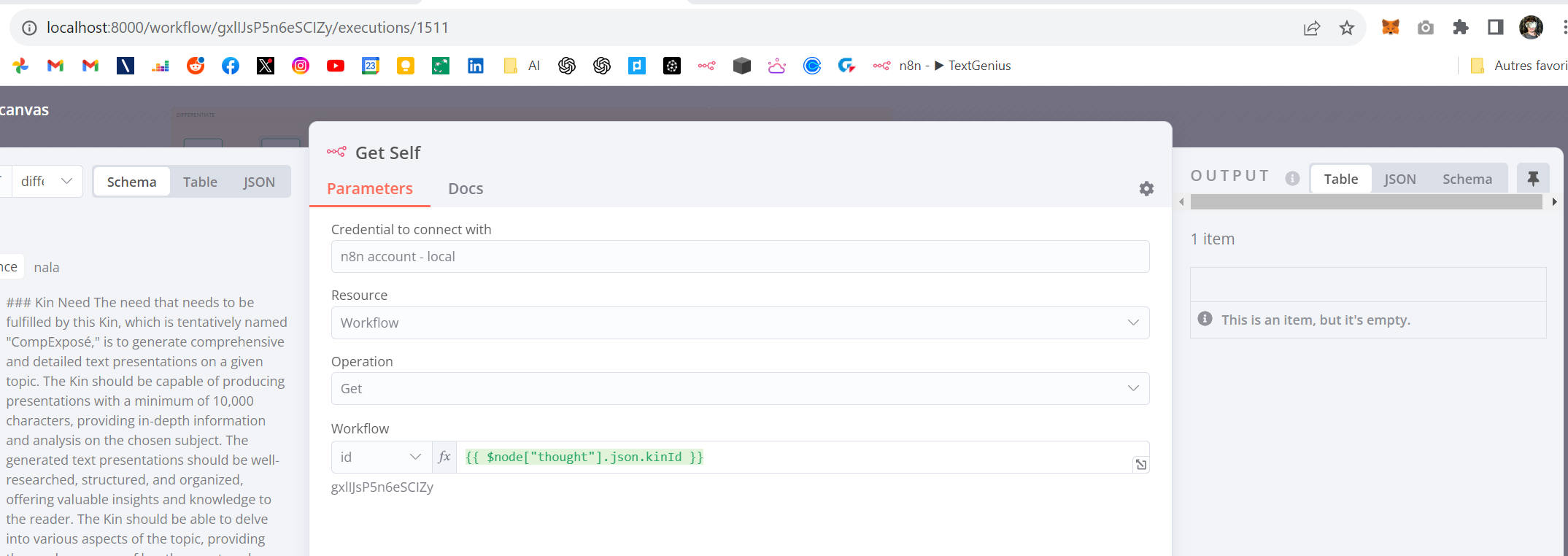Pin the output data
1568x556 pixels.
click(1532, 179)
